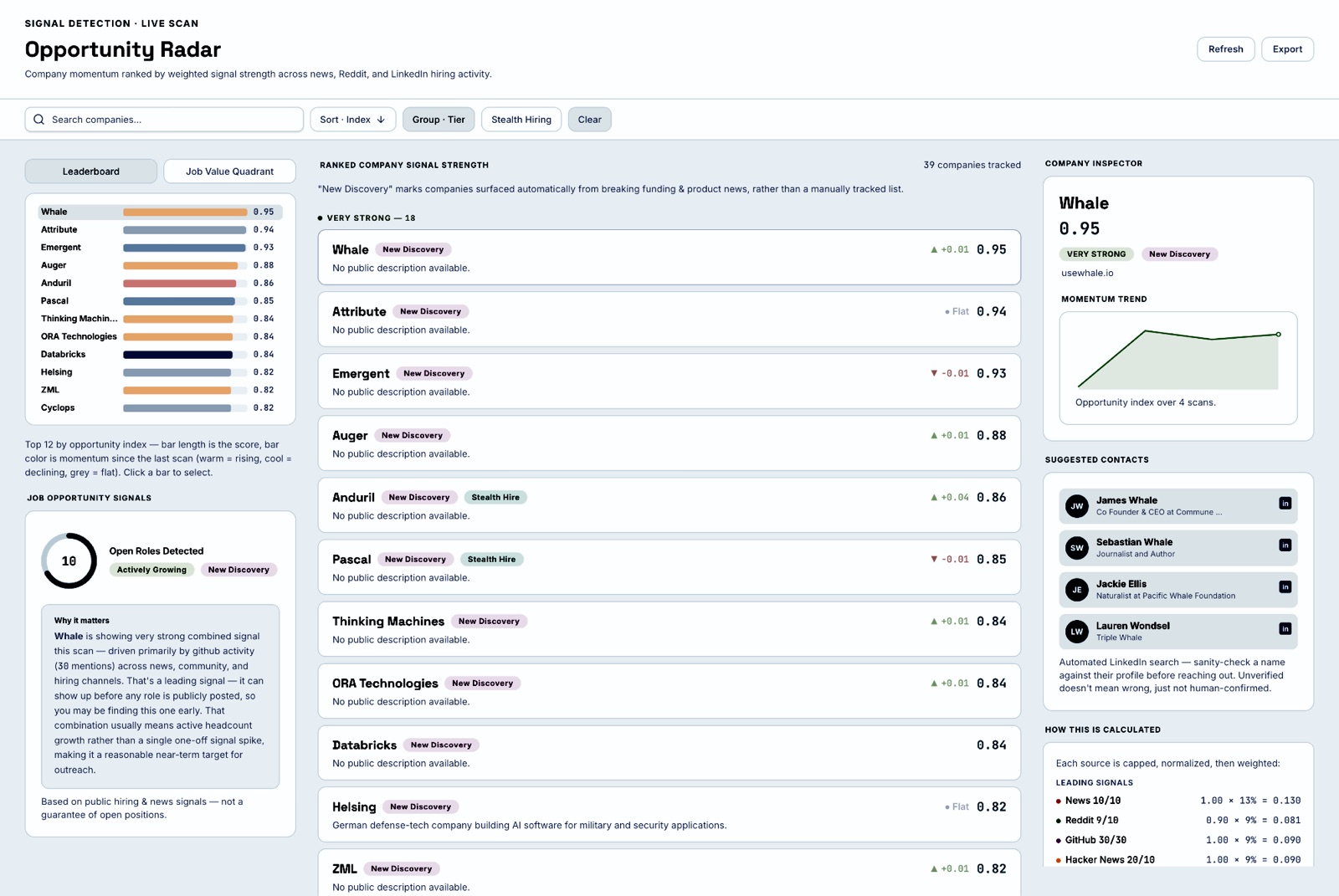Select the ZML leaderboard bar
This screenshot has height=896, width=1339.
click(x=160, y=390)
